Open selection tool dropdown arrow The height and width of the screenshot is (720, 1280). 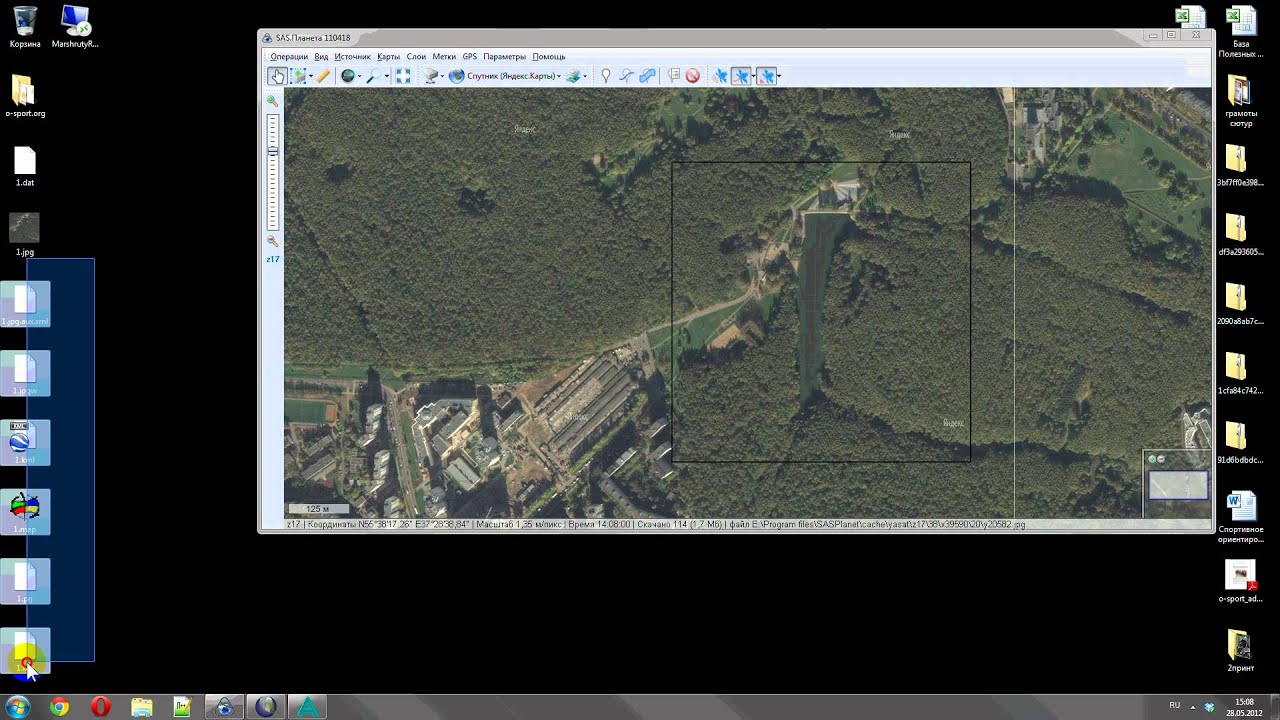pos(311,76)
